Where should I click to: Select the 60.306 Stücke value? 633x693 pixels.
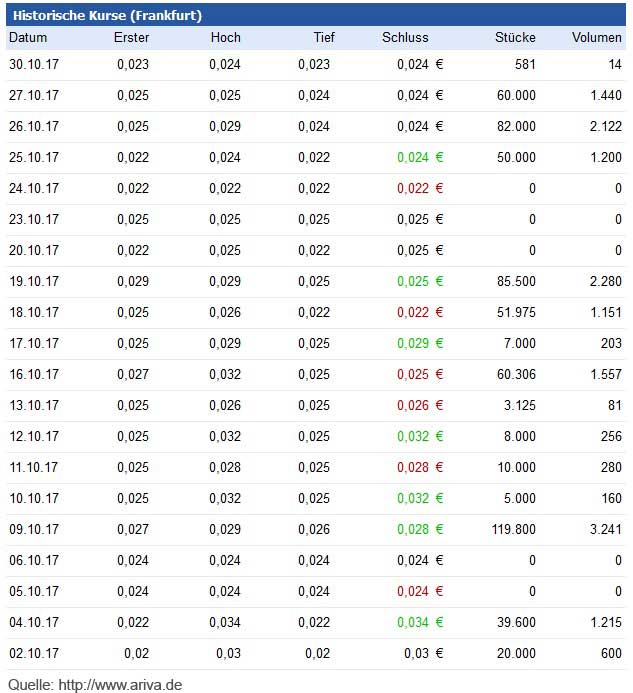(516, 374)
